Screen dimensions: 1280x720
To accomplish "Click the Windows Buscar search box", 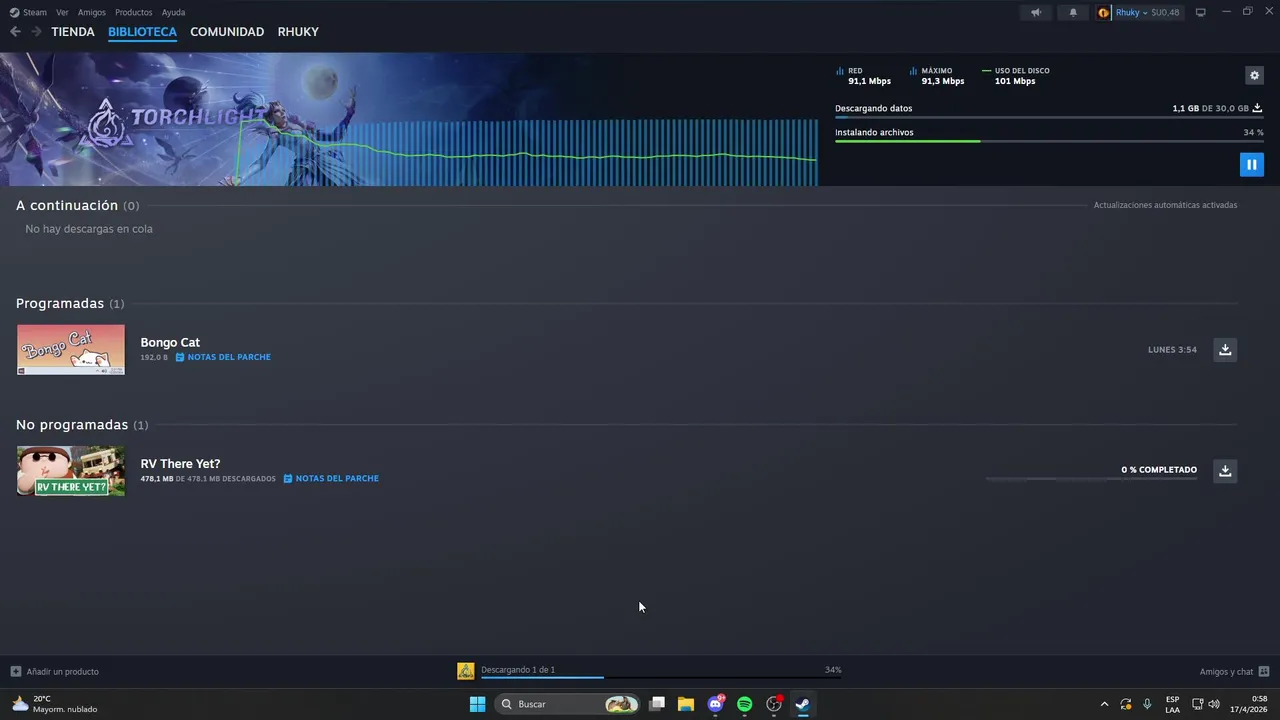I will (x=567, y=704).
